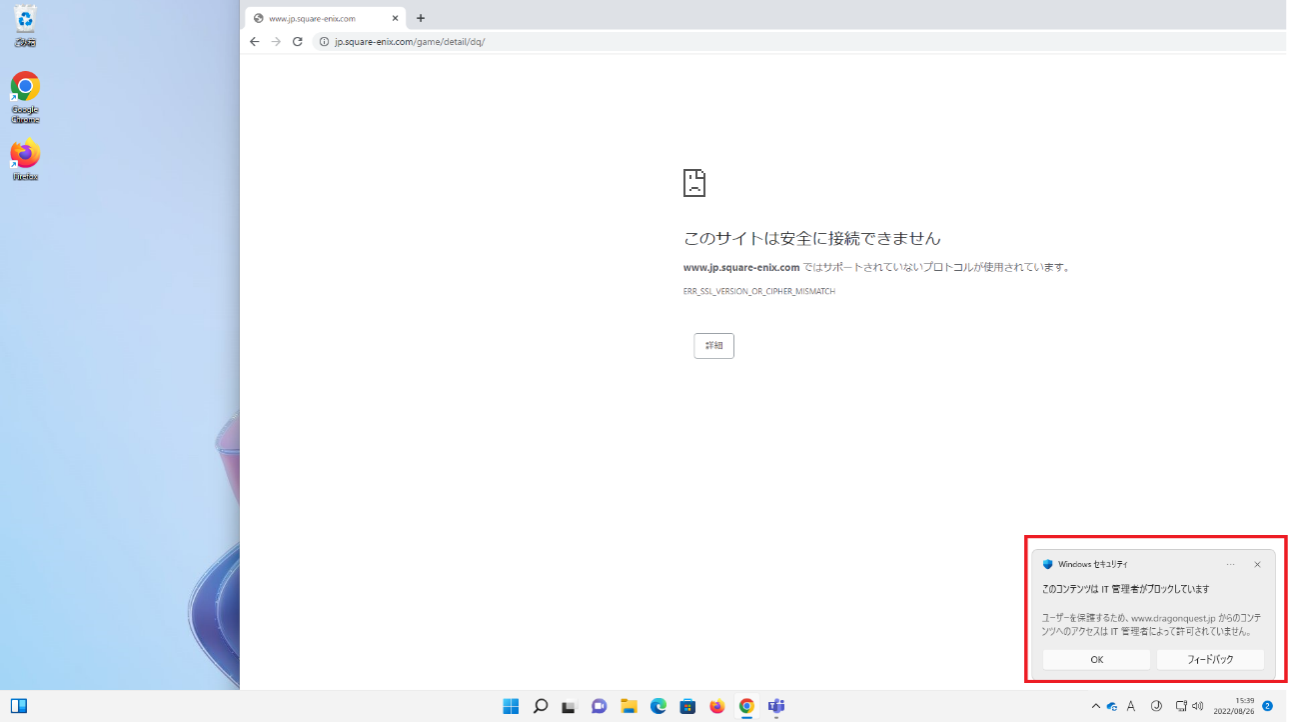Screen dimensions: 1292x727
Task: Open Microsoft Store from taskbar
Action: 687,706
